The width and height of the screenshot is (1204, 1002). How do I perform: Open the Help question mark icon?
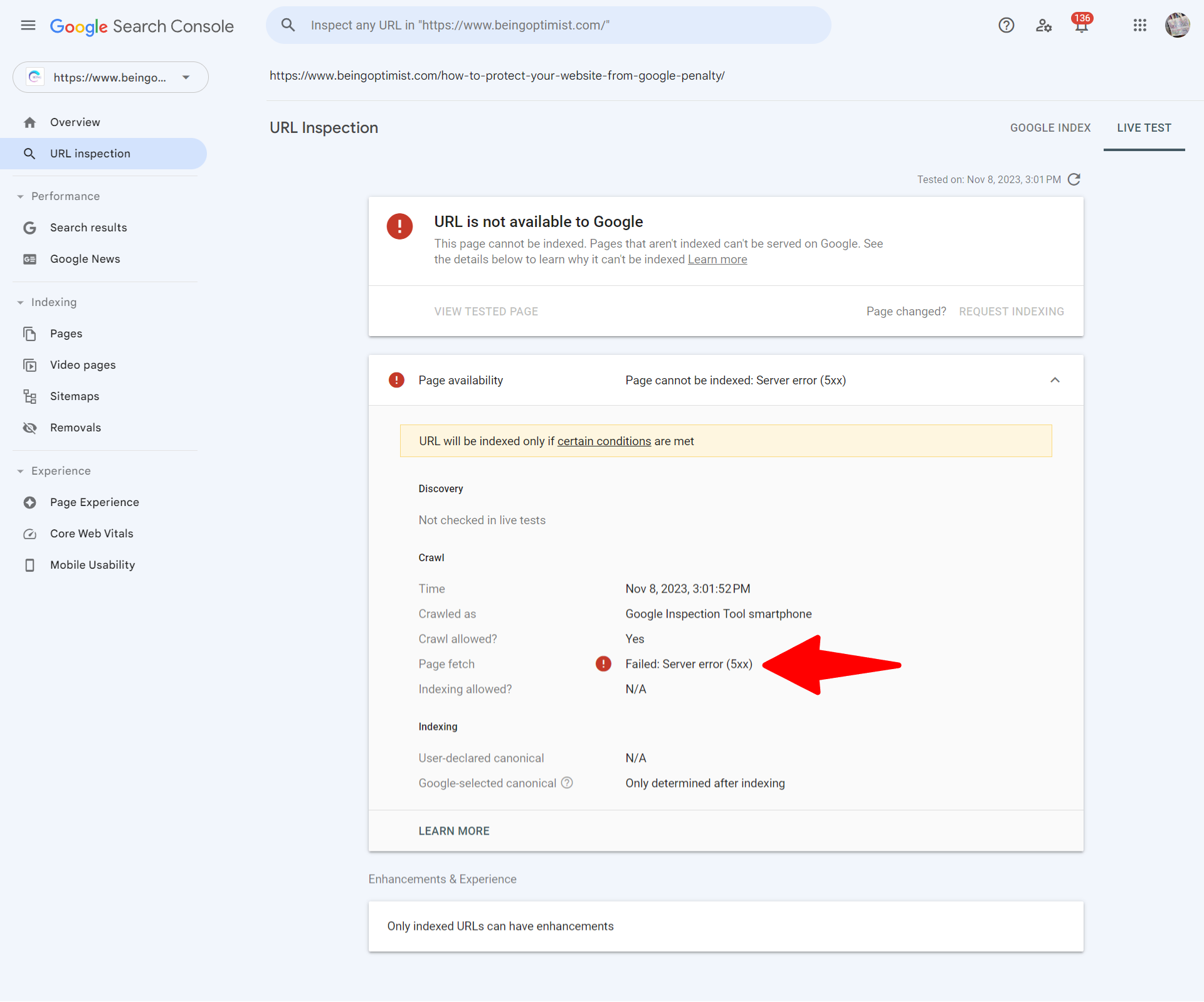1006,25
